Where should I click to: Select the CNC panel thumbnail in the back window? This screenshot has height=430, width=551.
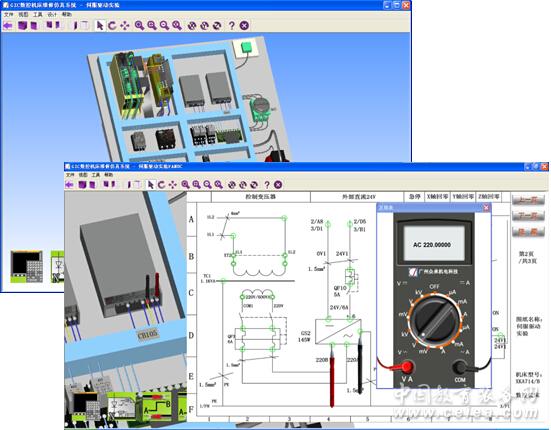click(27, 267)
